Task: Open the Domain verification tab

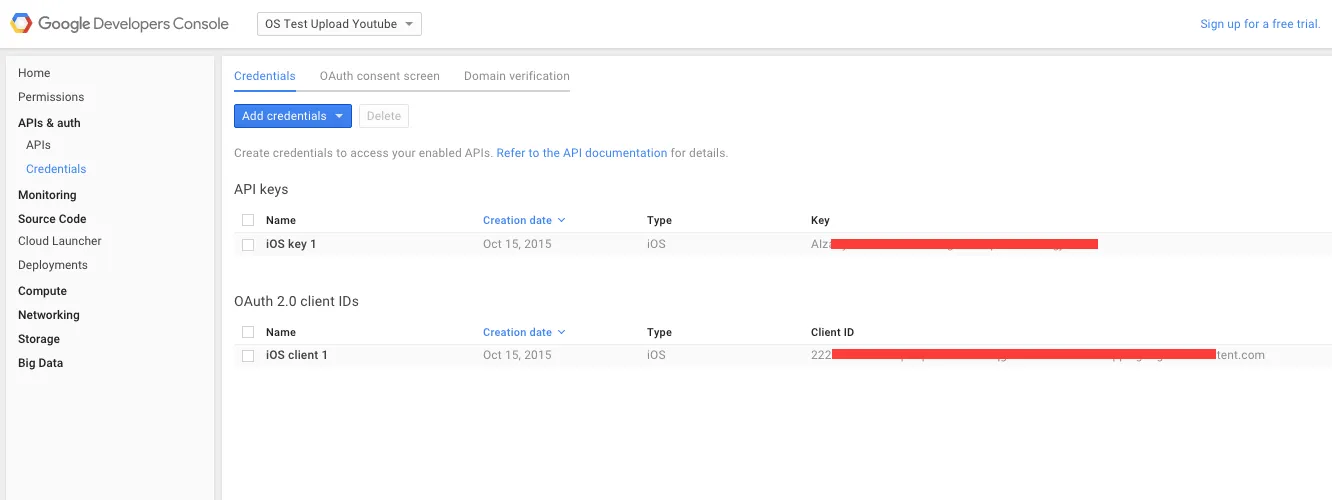Action: (x=516, y=76)
